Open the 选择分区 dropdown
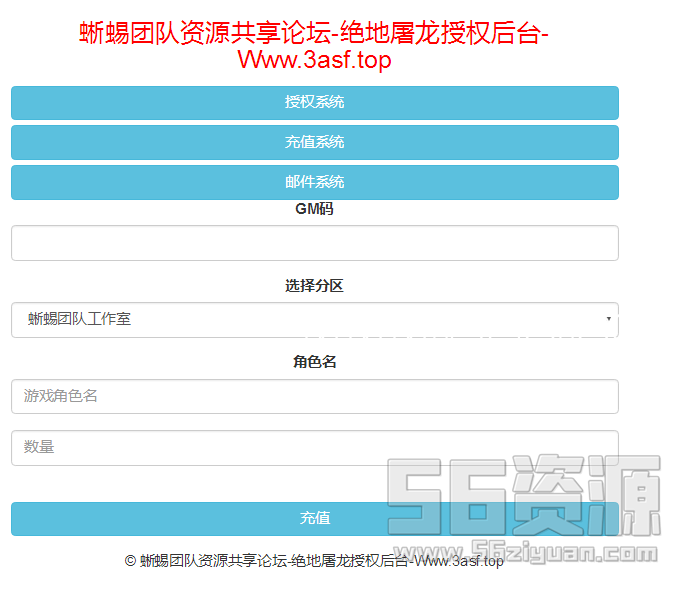Screen dimensions: 690x590 (314, 320)
